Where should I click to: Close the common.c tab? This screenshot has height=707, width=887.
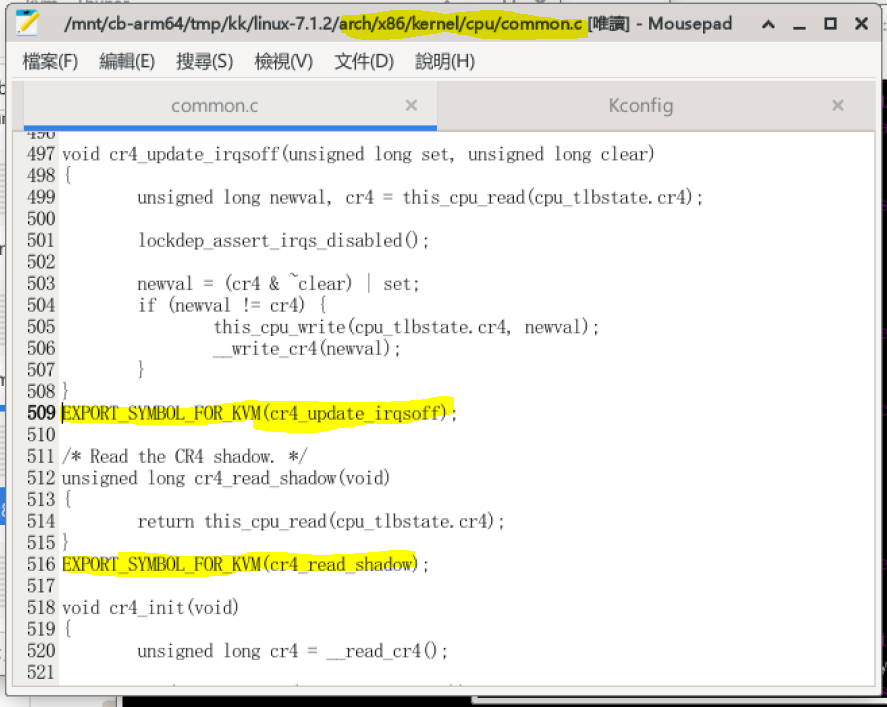[411, 105]
